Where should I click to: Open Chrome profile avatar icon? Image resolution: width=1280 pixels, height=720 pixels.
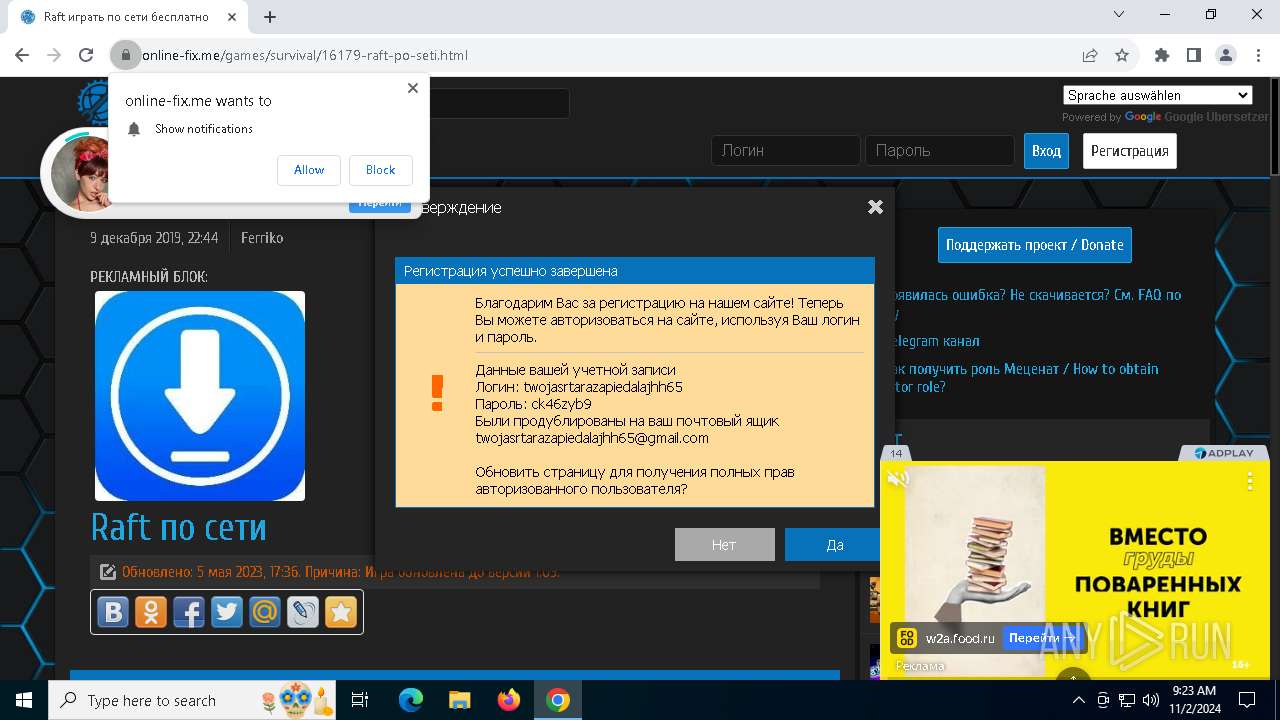click(1225, 55)
